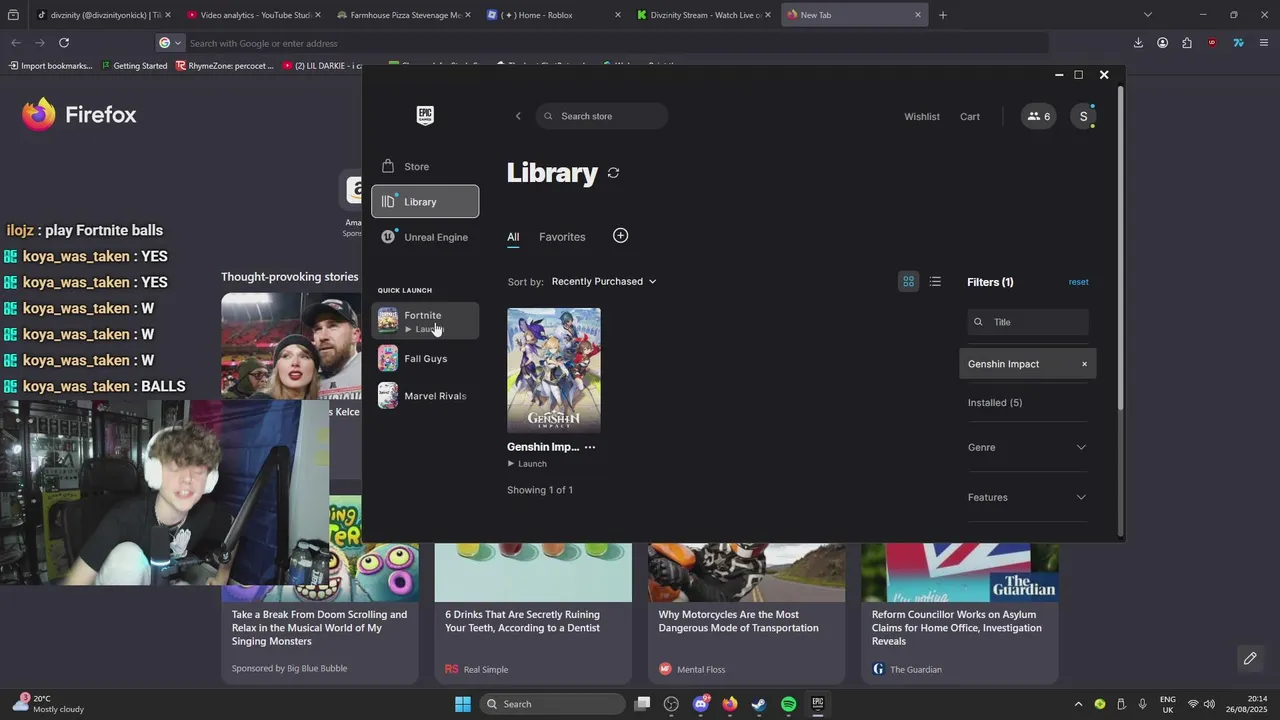Open the List all tabs dropdown
The height and width of the screenshot is (720, 1280).
point(1147,15)
